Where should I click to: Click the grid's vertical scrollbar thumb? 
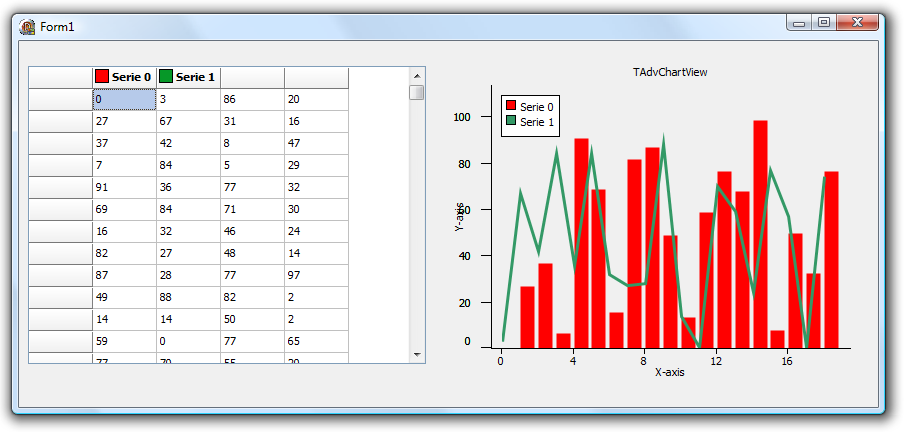[416, 93]
